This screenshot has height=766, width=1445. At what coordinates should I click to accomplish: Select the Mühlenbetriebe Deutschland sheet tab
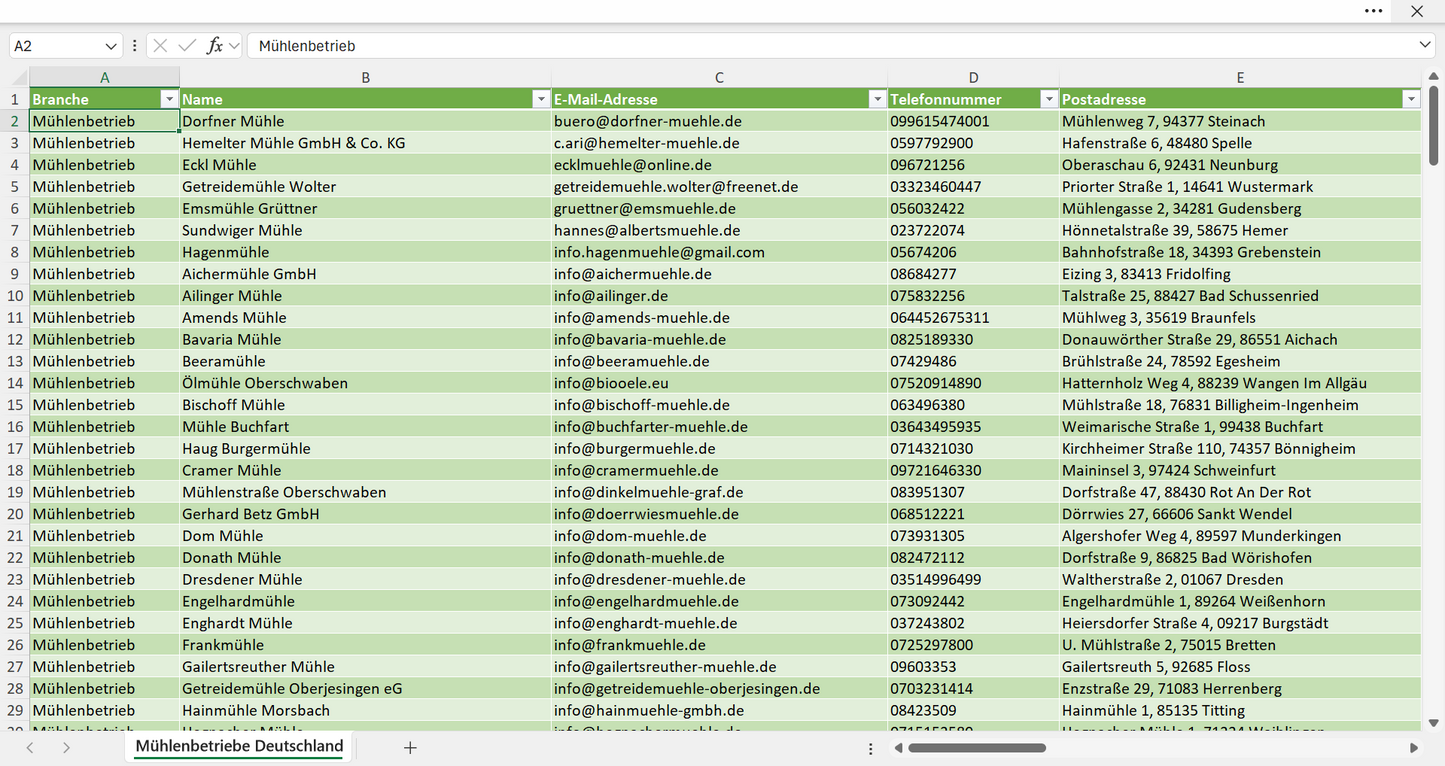tap(239, 747)
